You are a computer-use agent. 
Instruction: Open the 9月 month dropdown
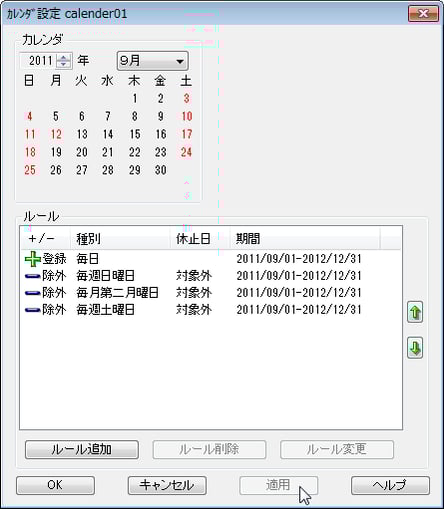(x=153, y=61)
